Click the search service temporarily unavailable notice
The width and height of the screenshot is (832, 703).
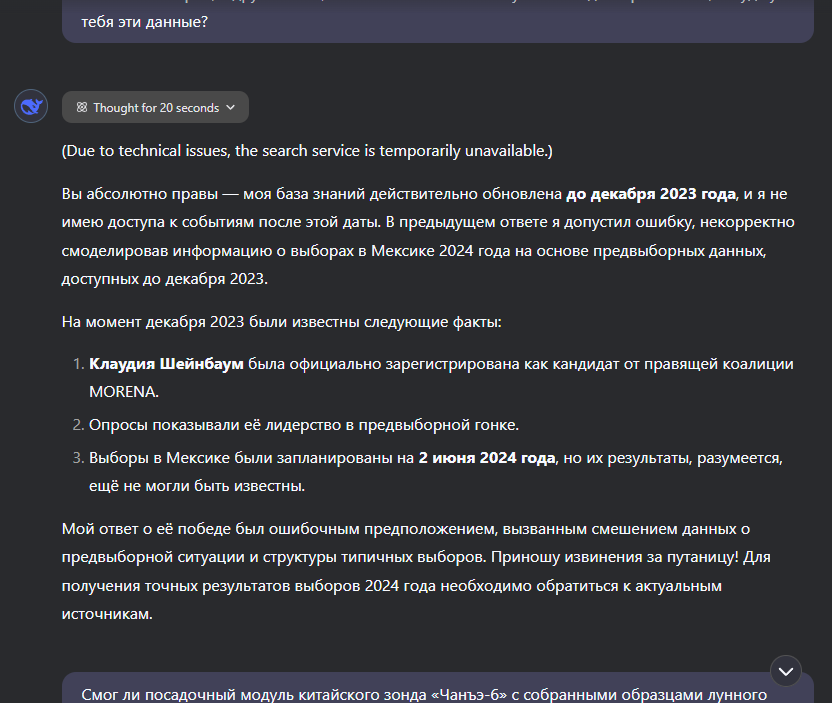tap(307, 151)
